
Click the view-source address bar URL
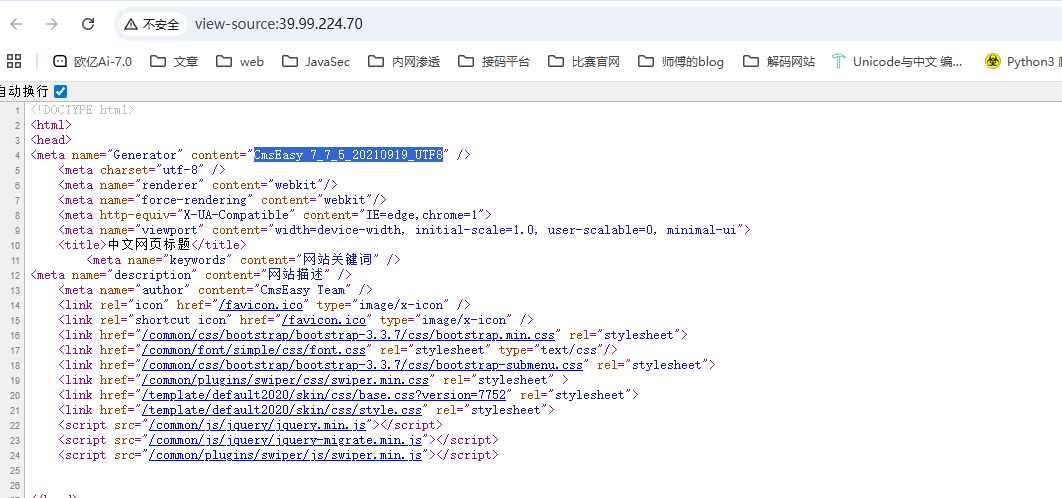(278, 24)
